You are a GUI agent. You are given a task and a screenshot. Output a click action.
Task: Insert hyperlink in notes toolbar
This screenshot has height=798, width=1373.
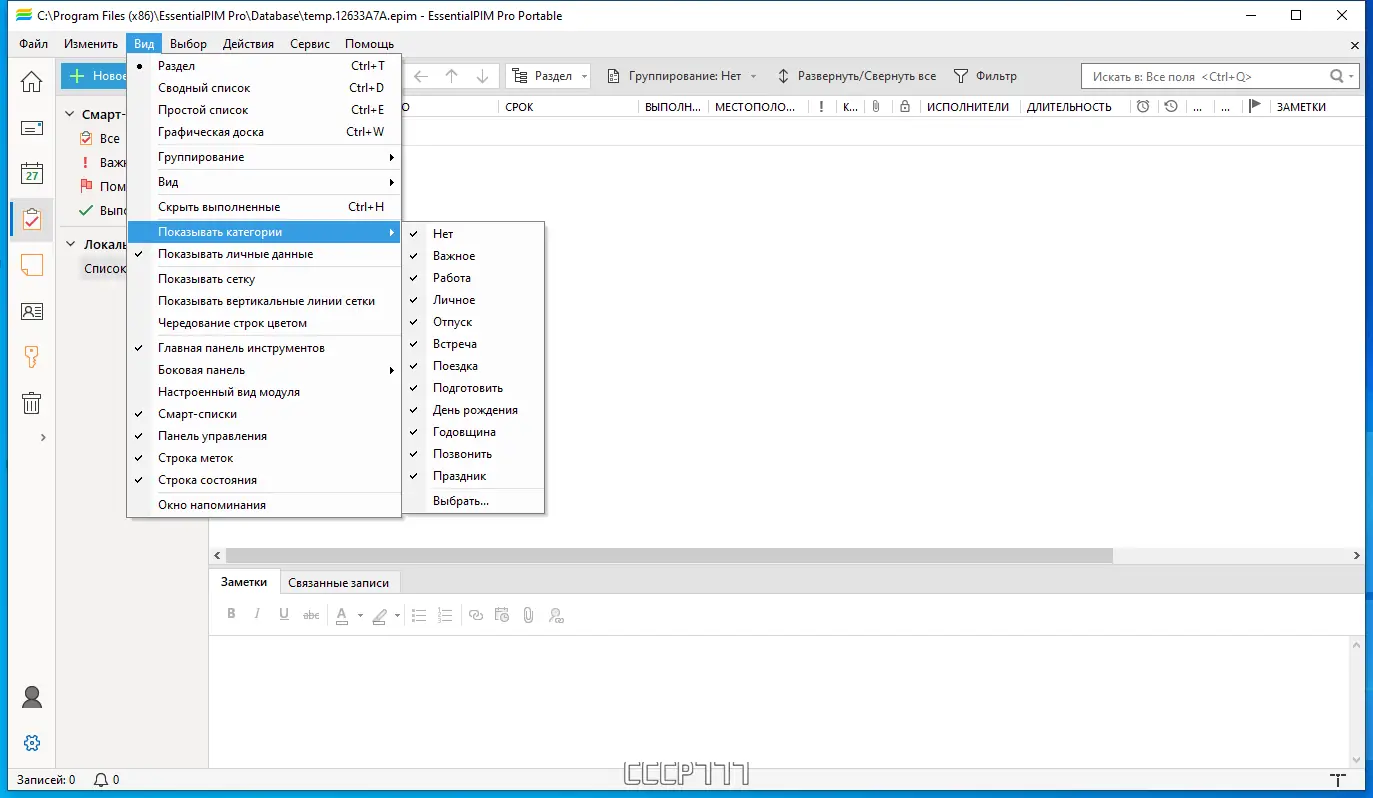(x=476, y=615)
